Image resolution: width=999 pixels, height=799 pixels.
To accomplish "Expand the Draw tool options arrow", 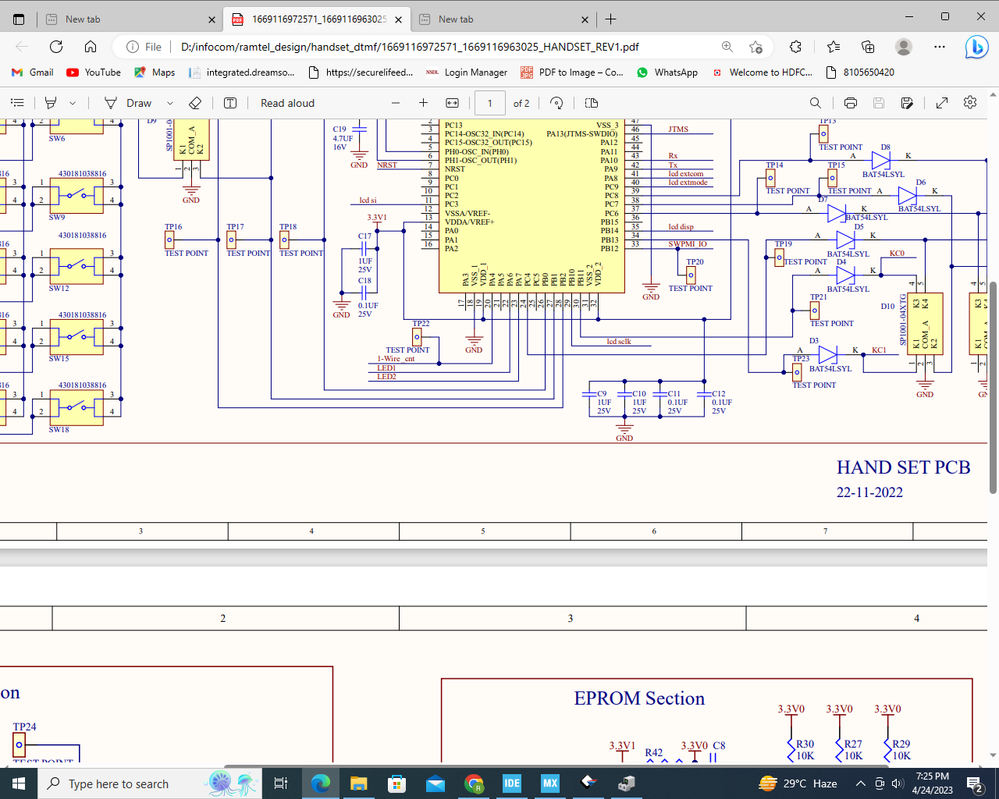I will click(170, 103).
